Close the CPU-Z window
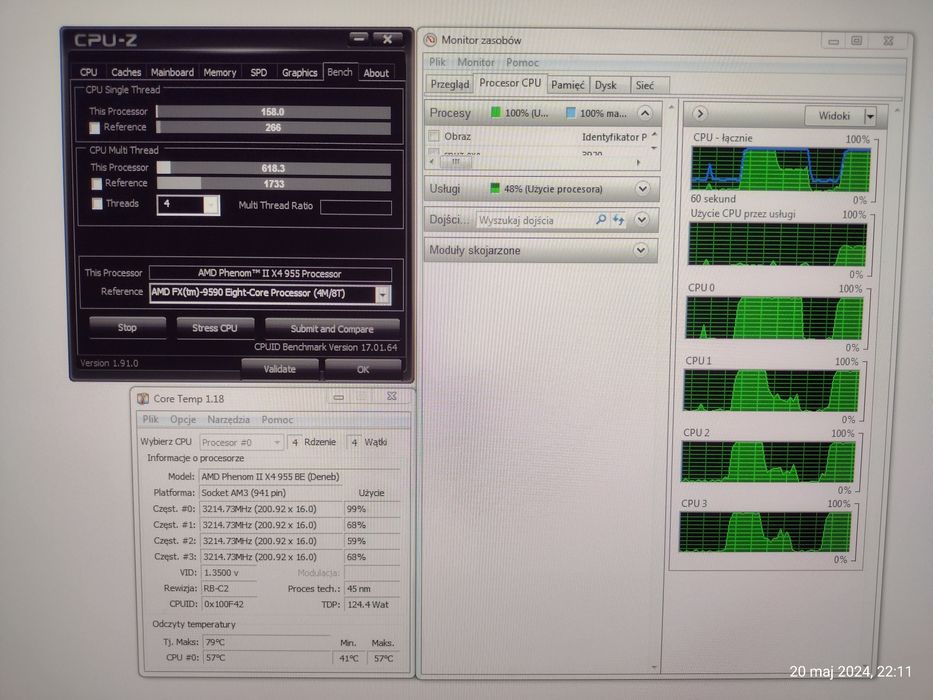 [x=387, y=39]
